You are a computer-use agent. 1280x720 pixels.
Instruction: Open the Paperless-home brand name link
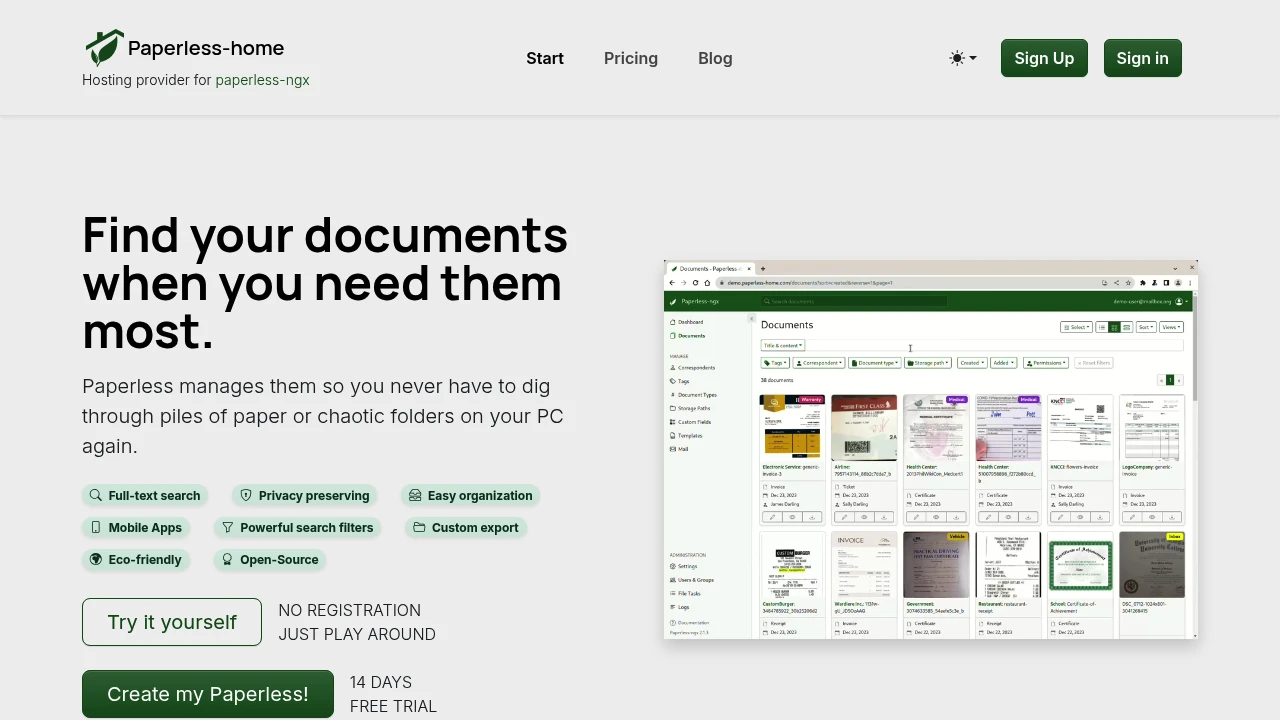[206, 48]
